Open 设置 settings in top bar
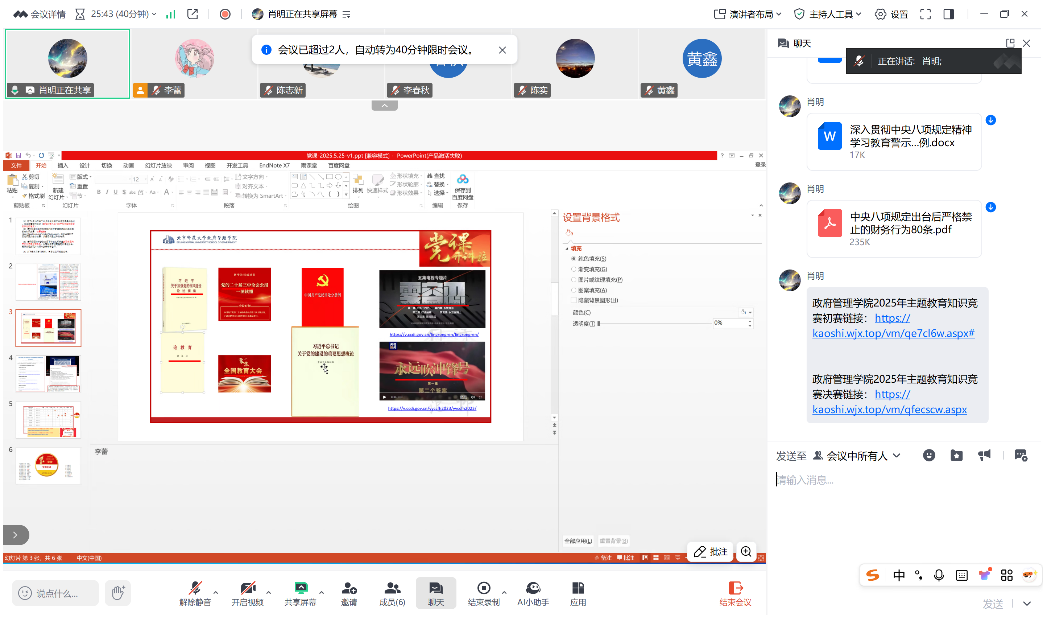Viewport: 1043px width, 617px height. (891, 14)
